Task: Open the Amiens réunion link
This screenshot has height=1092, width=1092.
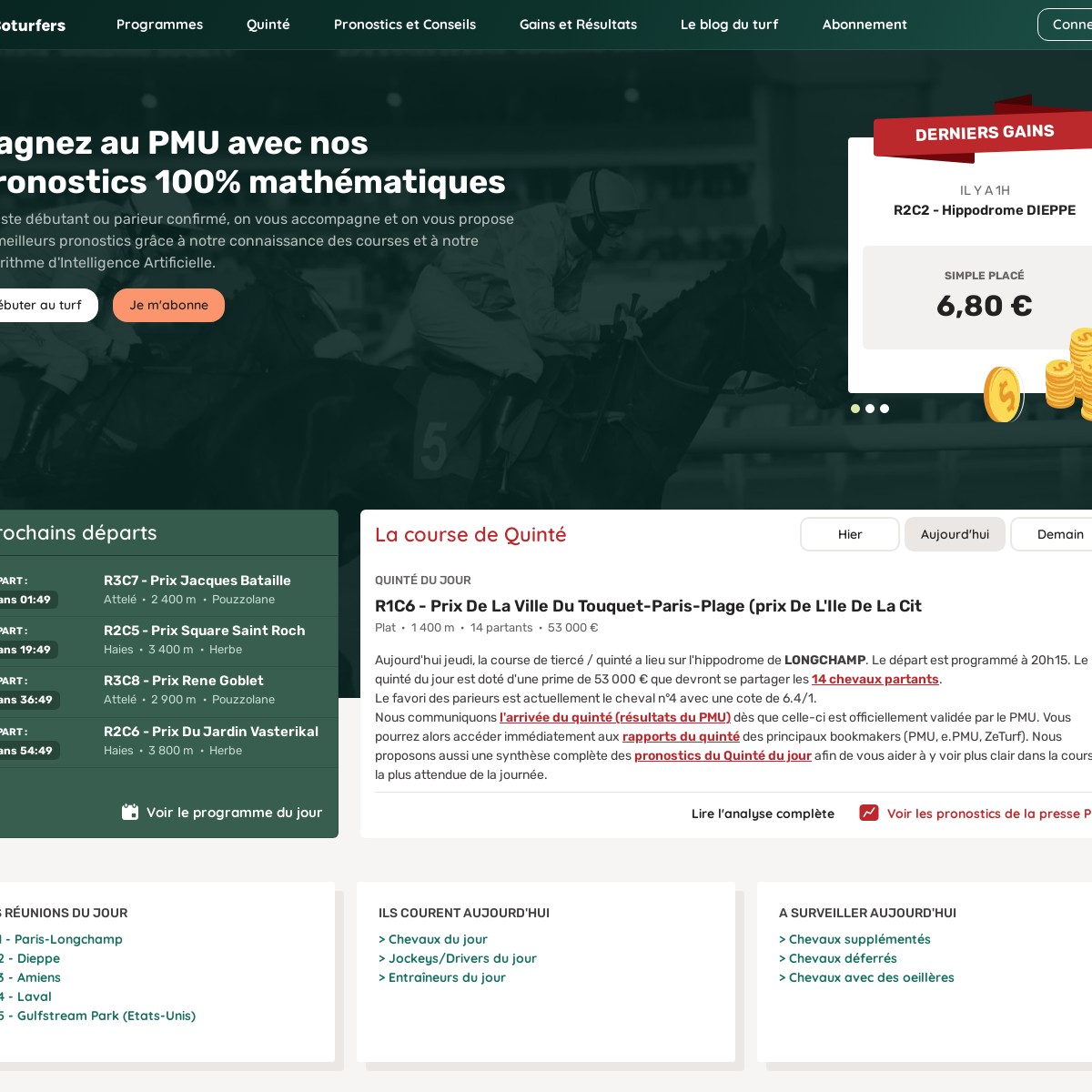Action: pos(30,977)
